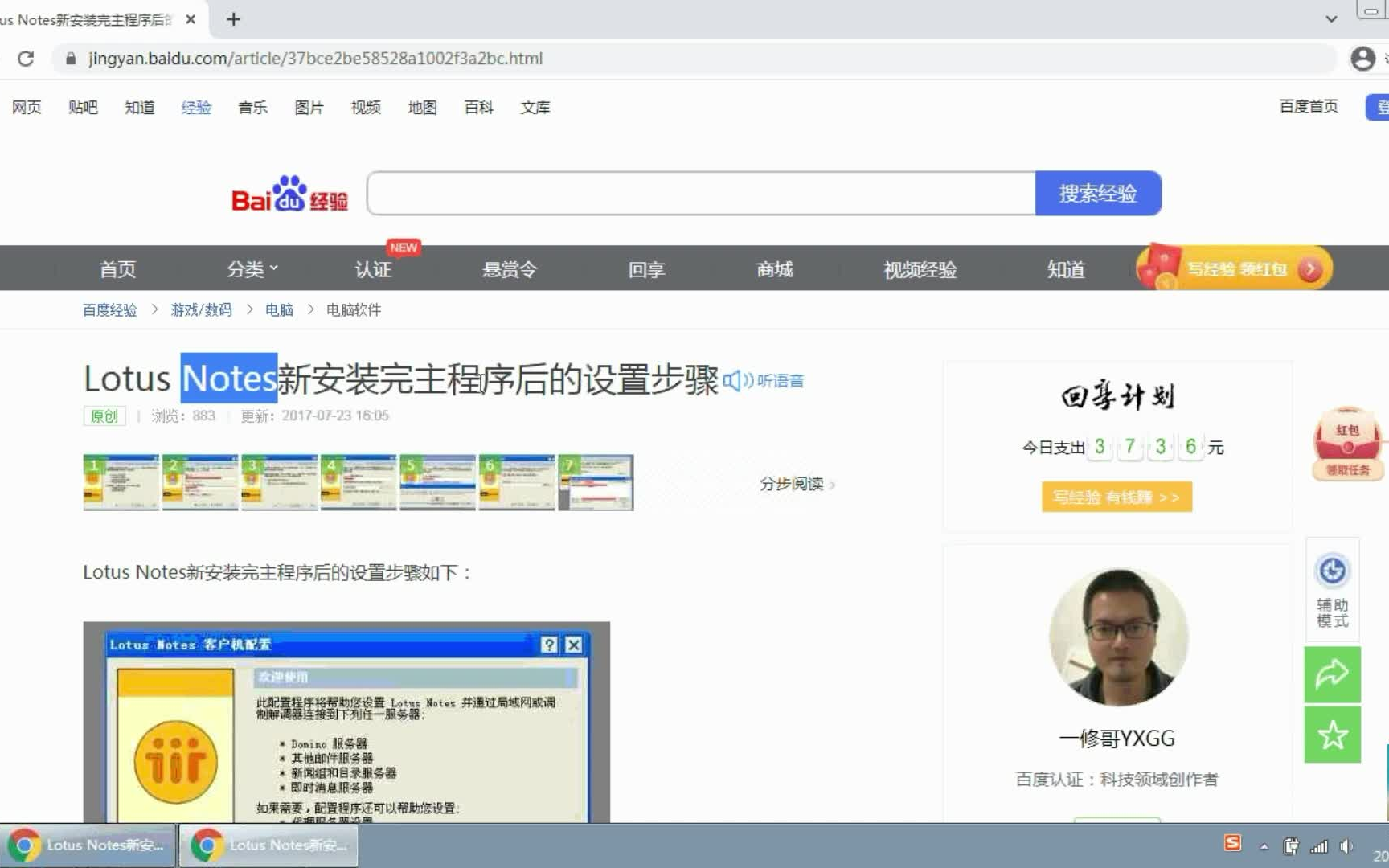Open the 音乐 top navigation link
The image size is (1389, 868).
click(x=252, y=107)
